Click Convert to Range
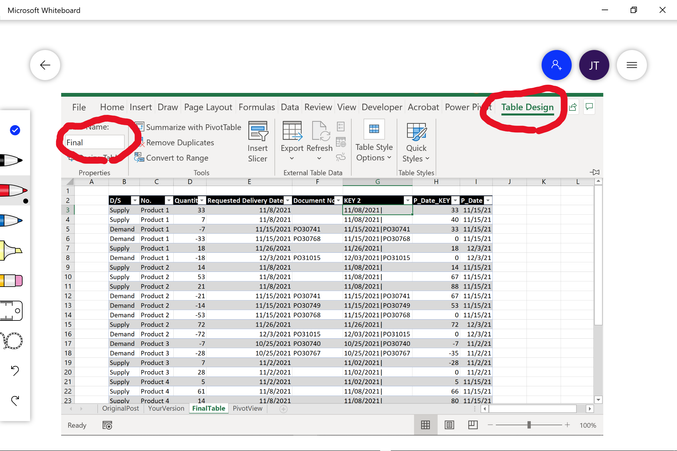Viewport: 677px width, 451px height. (172, 158)
